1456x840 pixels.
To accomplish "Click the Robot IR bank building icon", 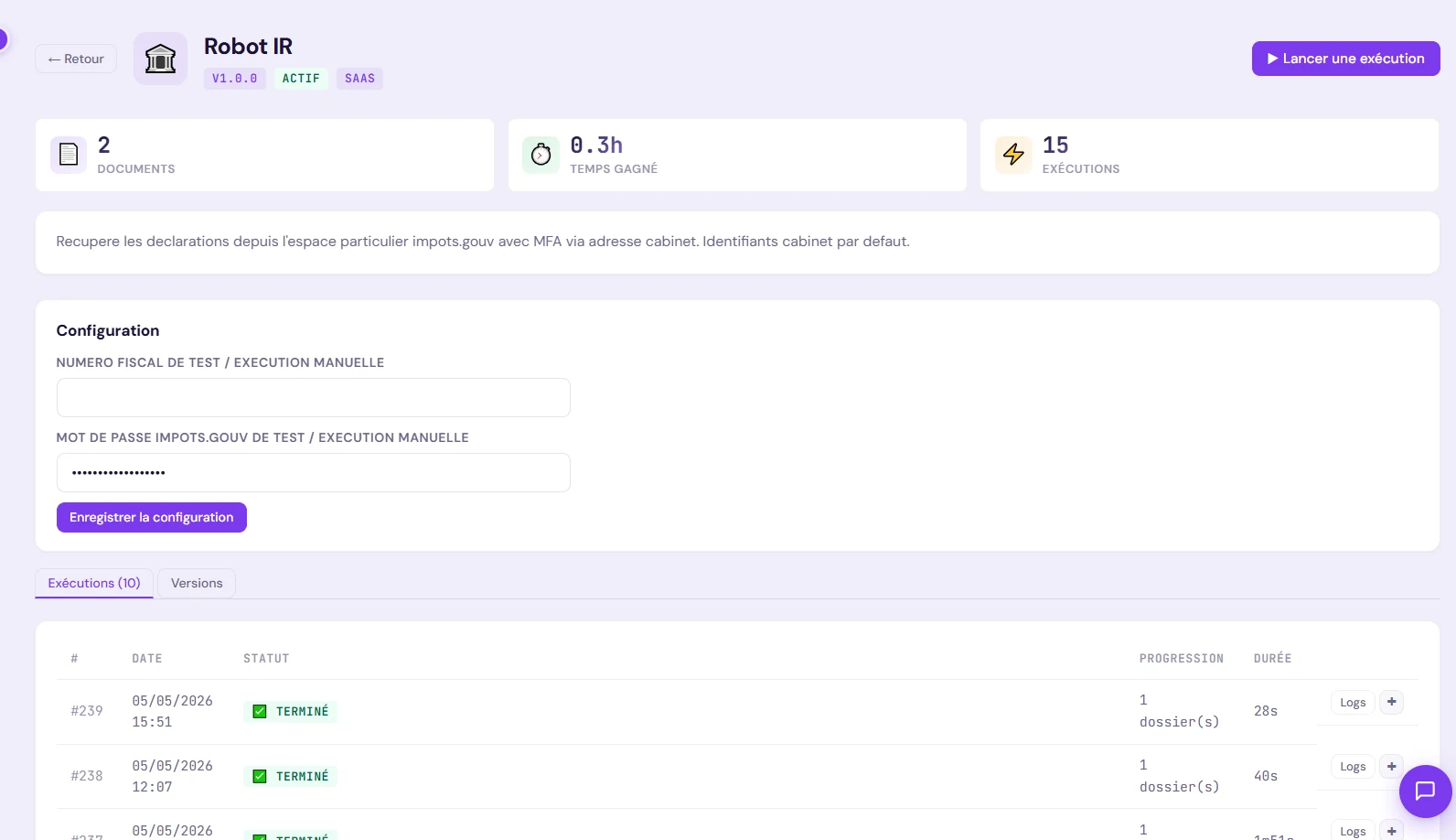I will [160, 59].
